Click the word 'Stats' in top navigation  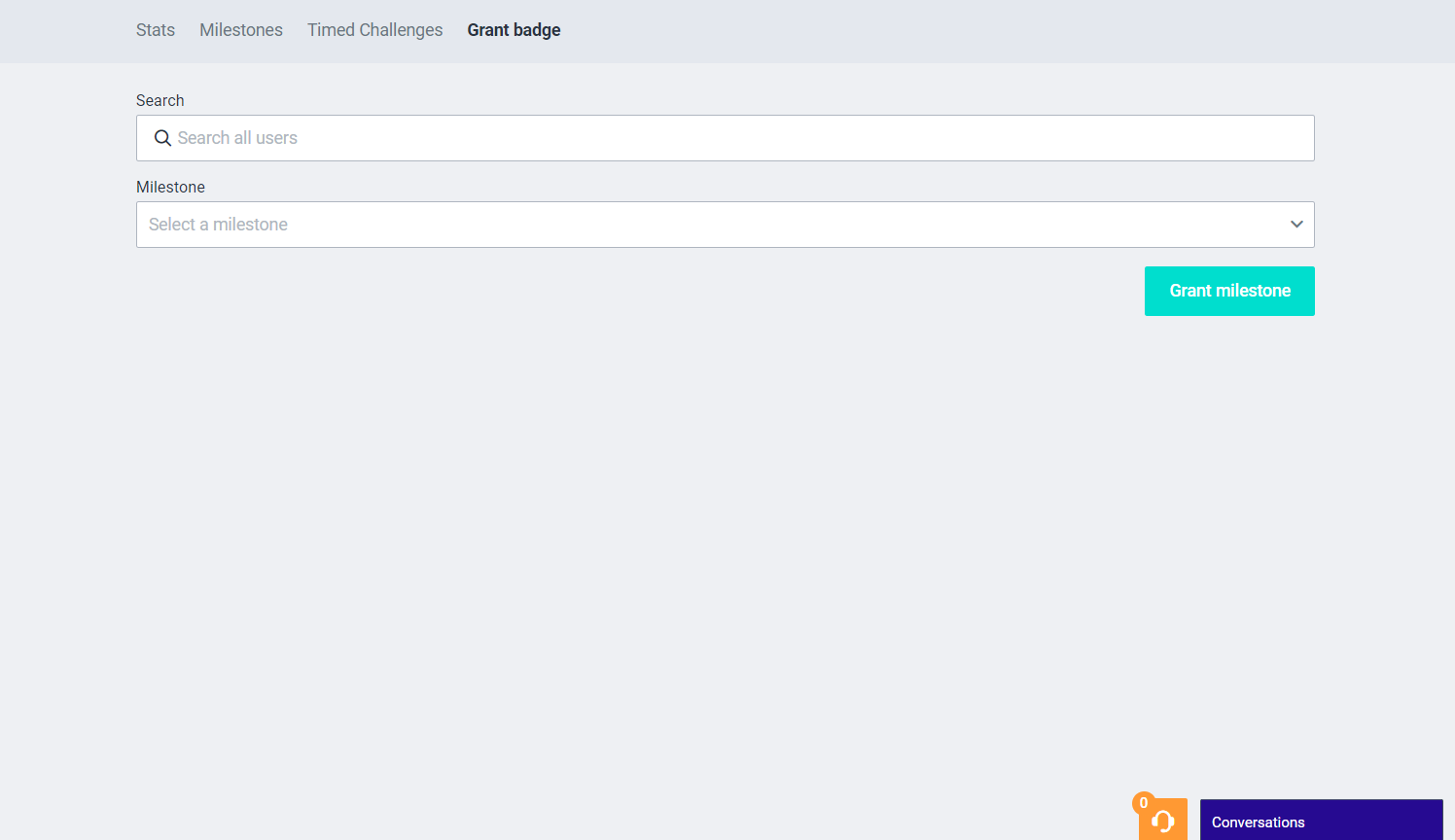click(x=156, y=30)
